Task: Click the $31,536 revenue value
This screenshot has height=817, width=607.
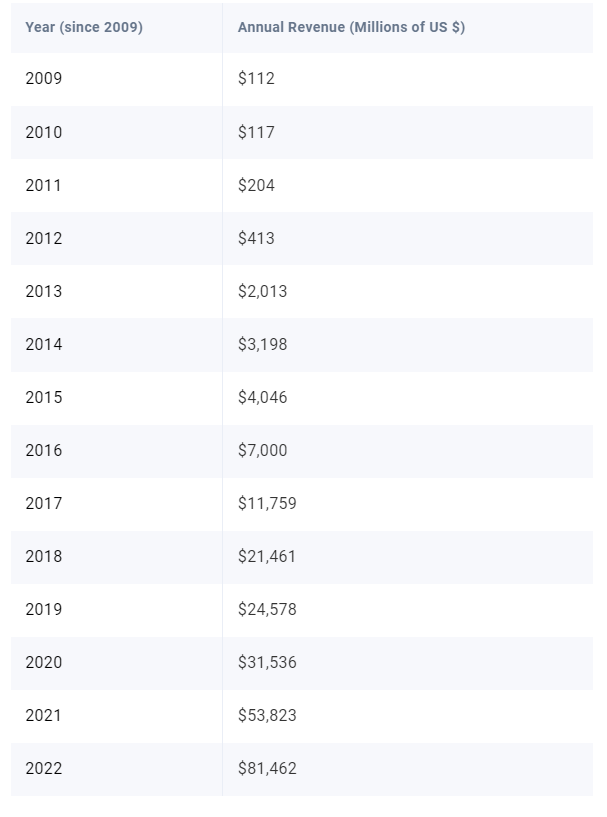Action: (x=267, y=662)
